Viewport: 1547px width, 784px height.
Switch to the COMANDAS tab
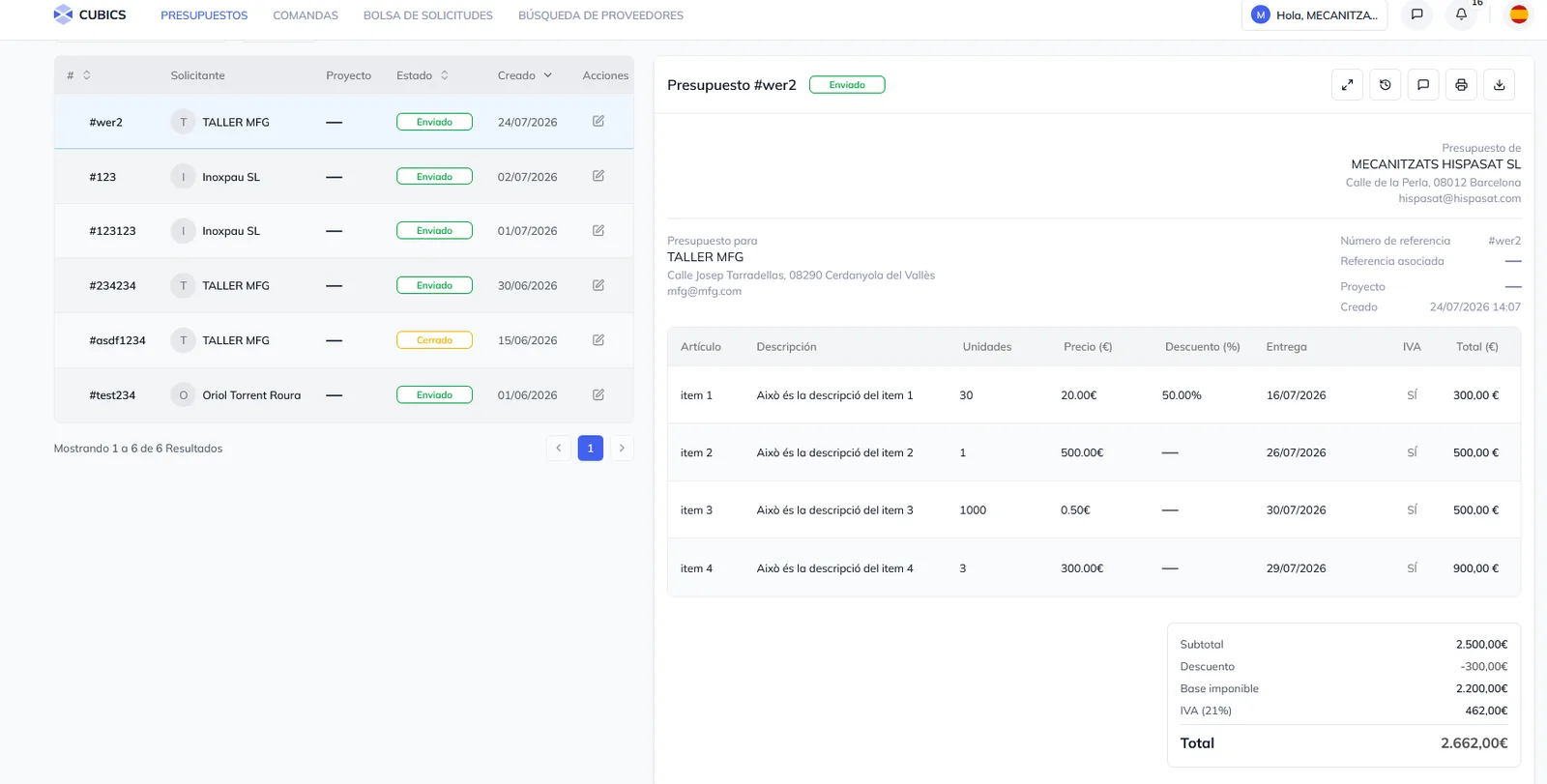tap(306, 15)
